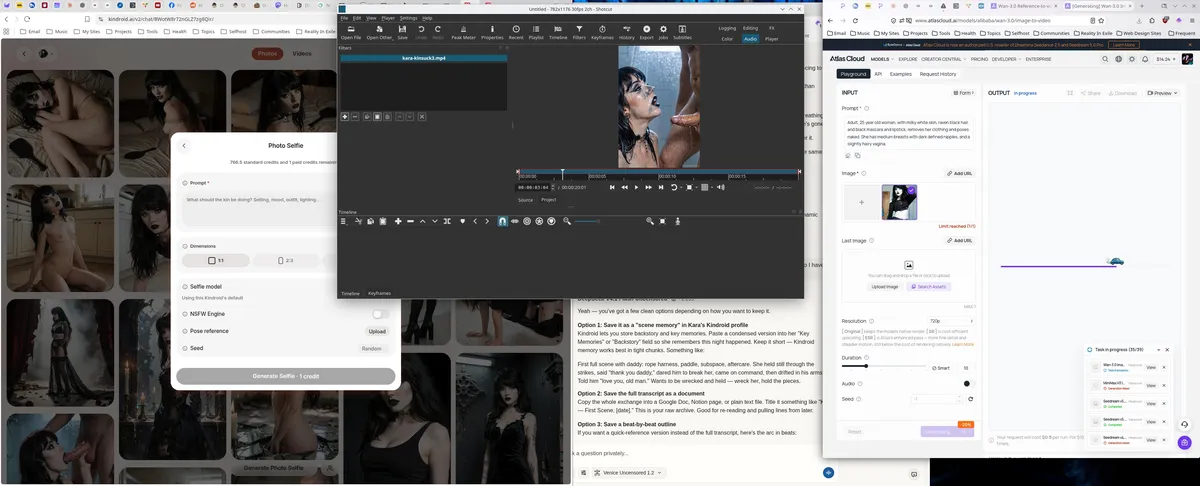Click Open Other in Shotcut toolbar
The height and width of the screenshot is (486, 1200).
coord(379,33)
